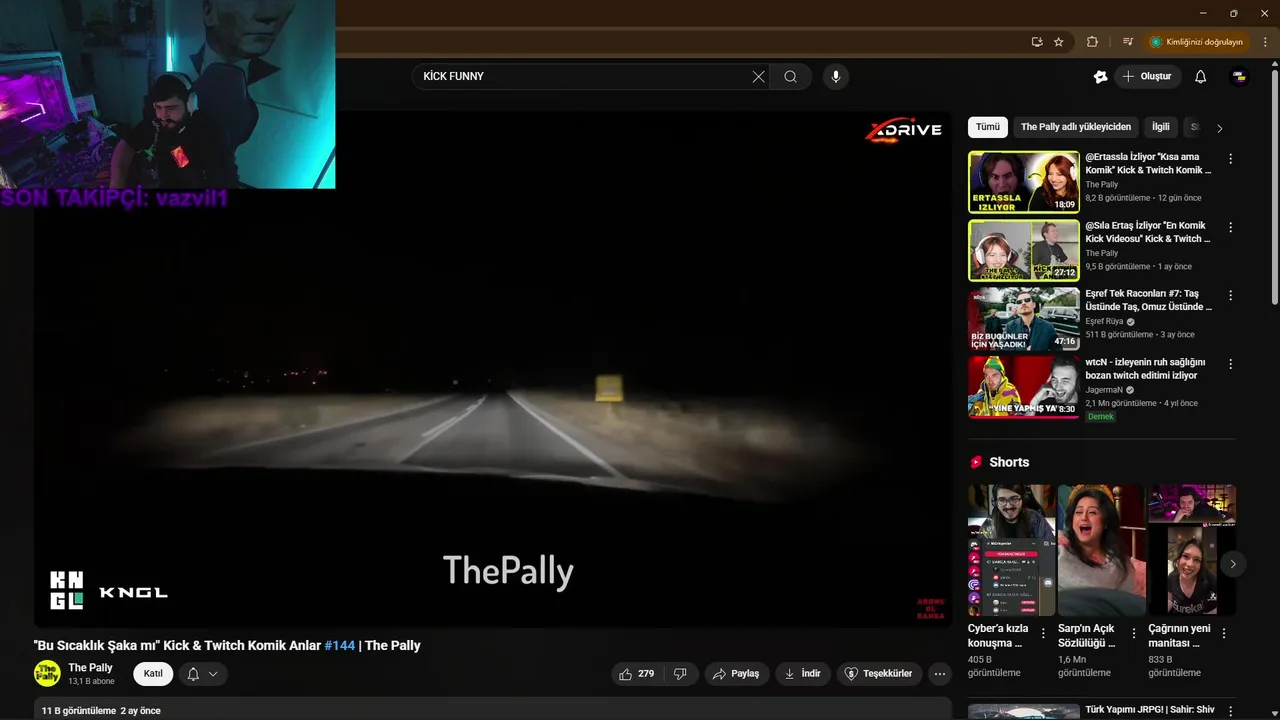Open options for the wtcN video
1280x720 pixels.
point(1231,364)
